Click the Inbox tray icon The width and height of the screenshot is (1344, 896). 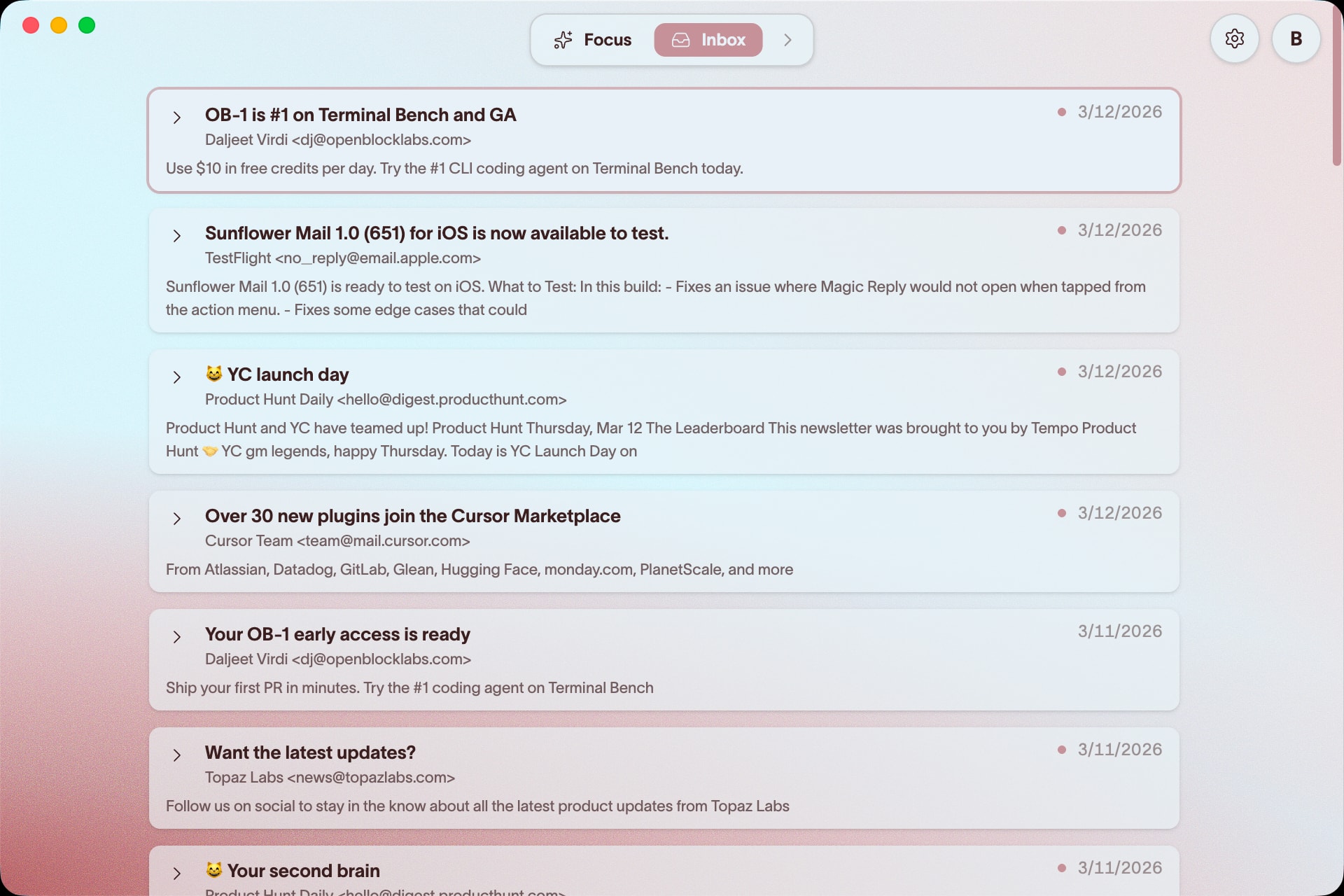680,40
